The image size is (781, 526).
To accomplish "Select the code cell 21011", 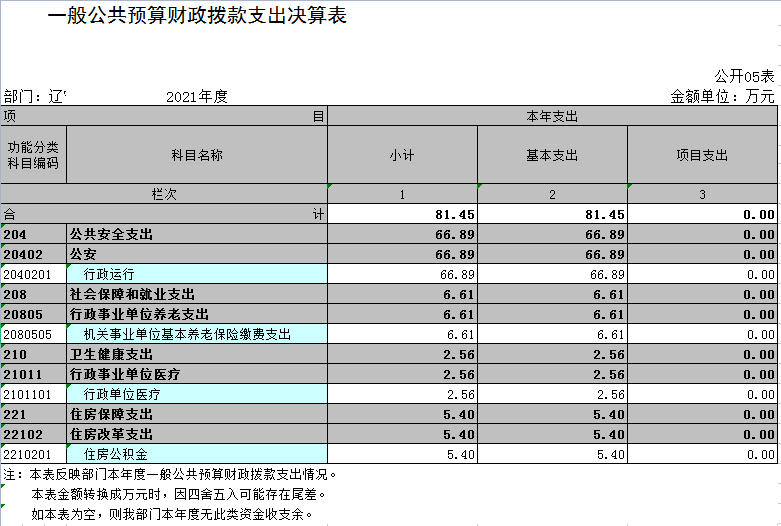I will (33, 374).
